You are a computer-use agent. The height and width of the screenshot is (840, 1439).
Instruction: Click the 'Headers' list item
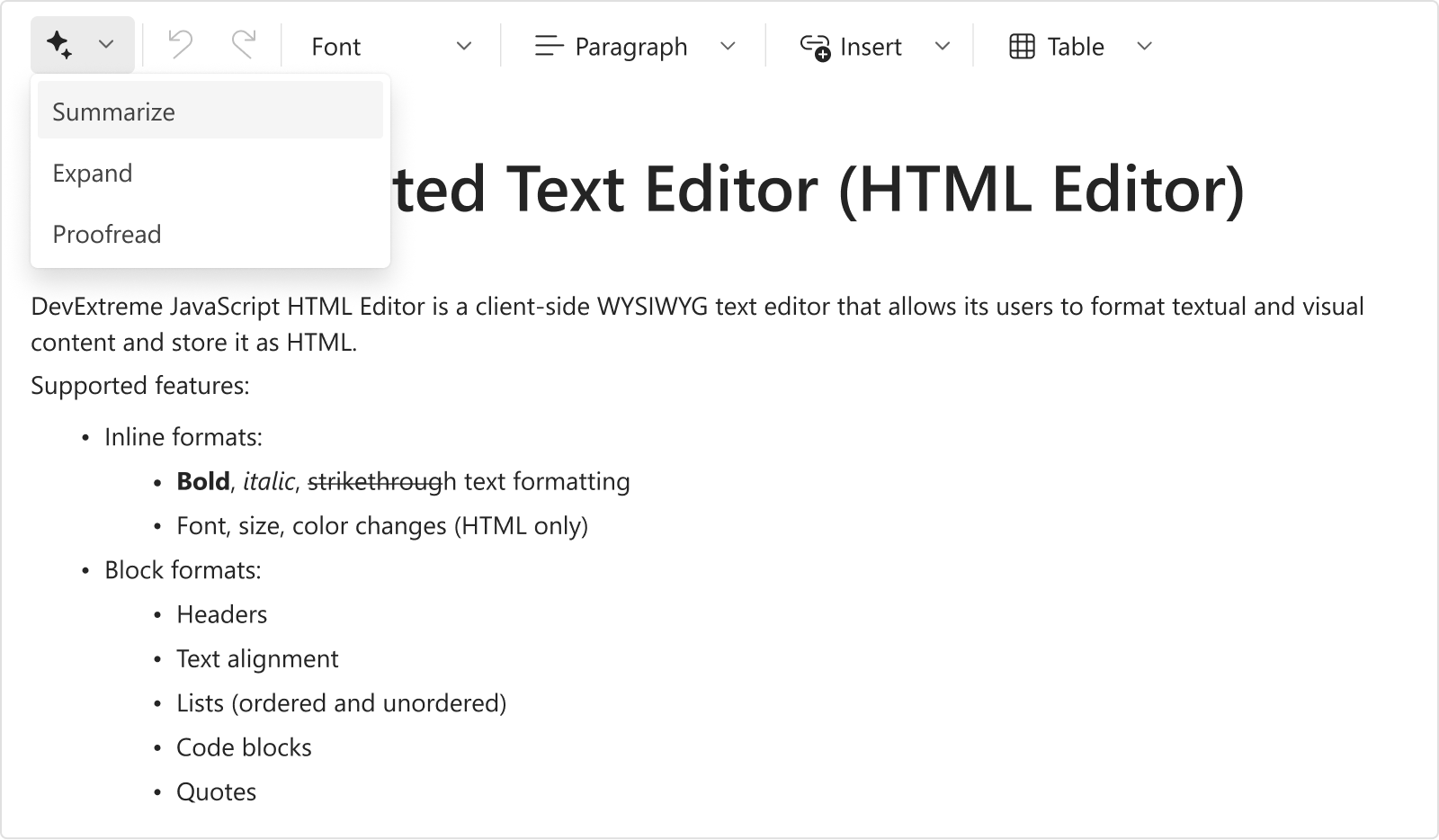pyautogui.click(x=222, y=614)
